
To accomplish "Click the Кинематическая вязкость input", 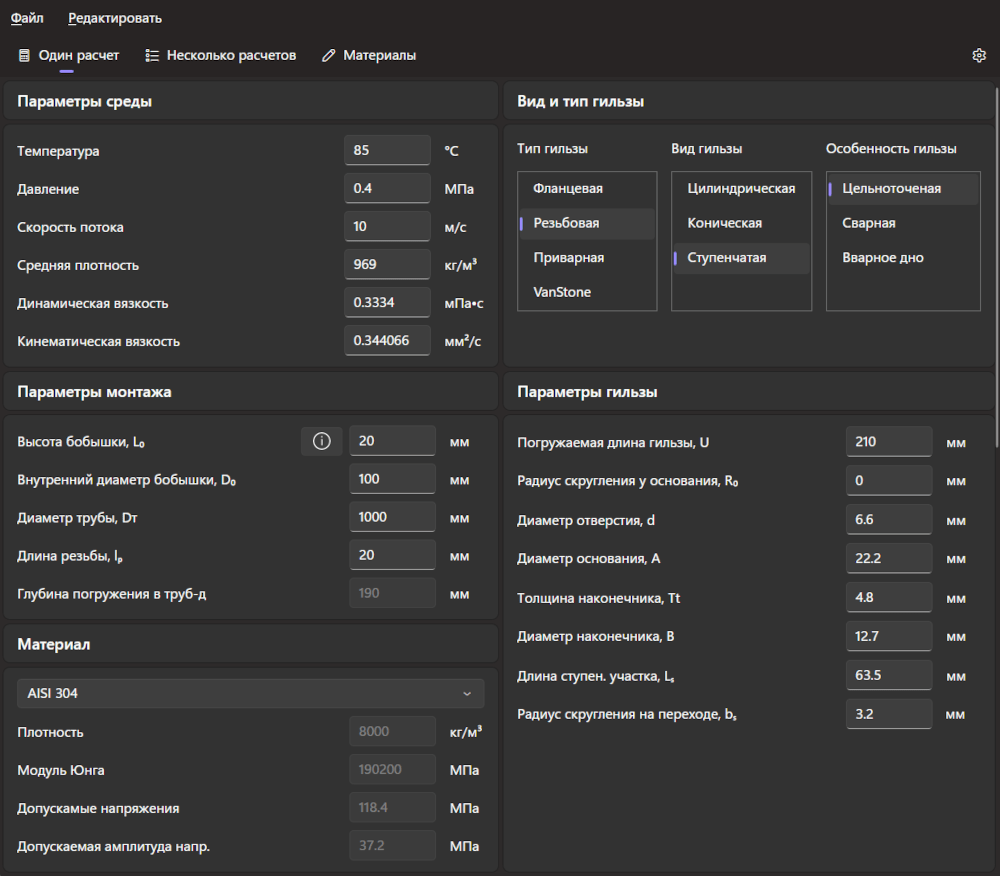I will (387, 341).
